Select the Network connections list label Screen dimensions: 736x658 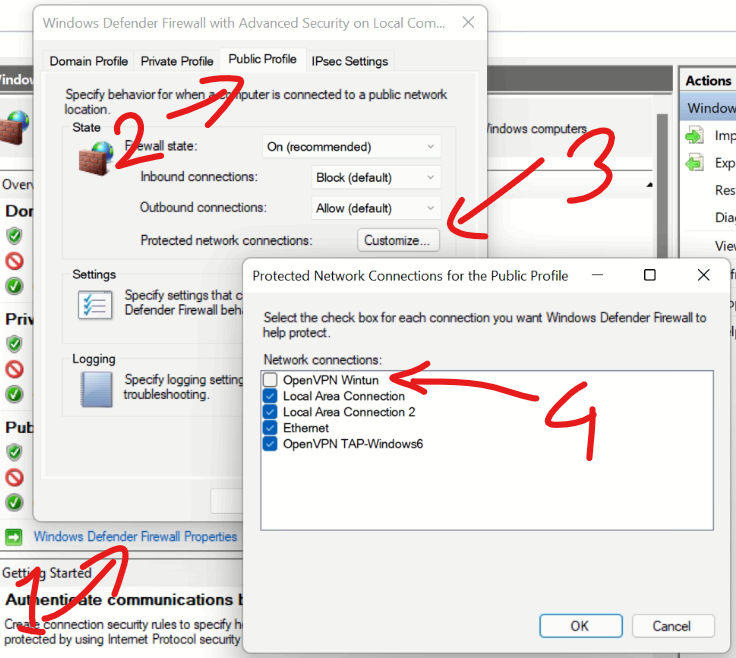click(323, 360)
